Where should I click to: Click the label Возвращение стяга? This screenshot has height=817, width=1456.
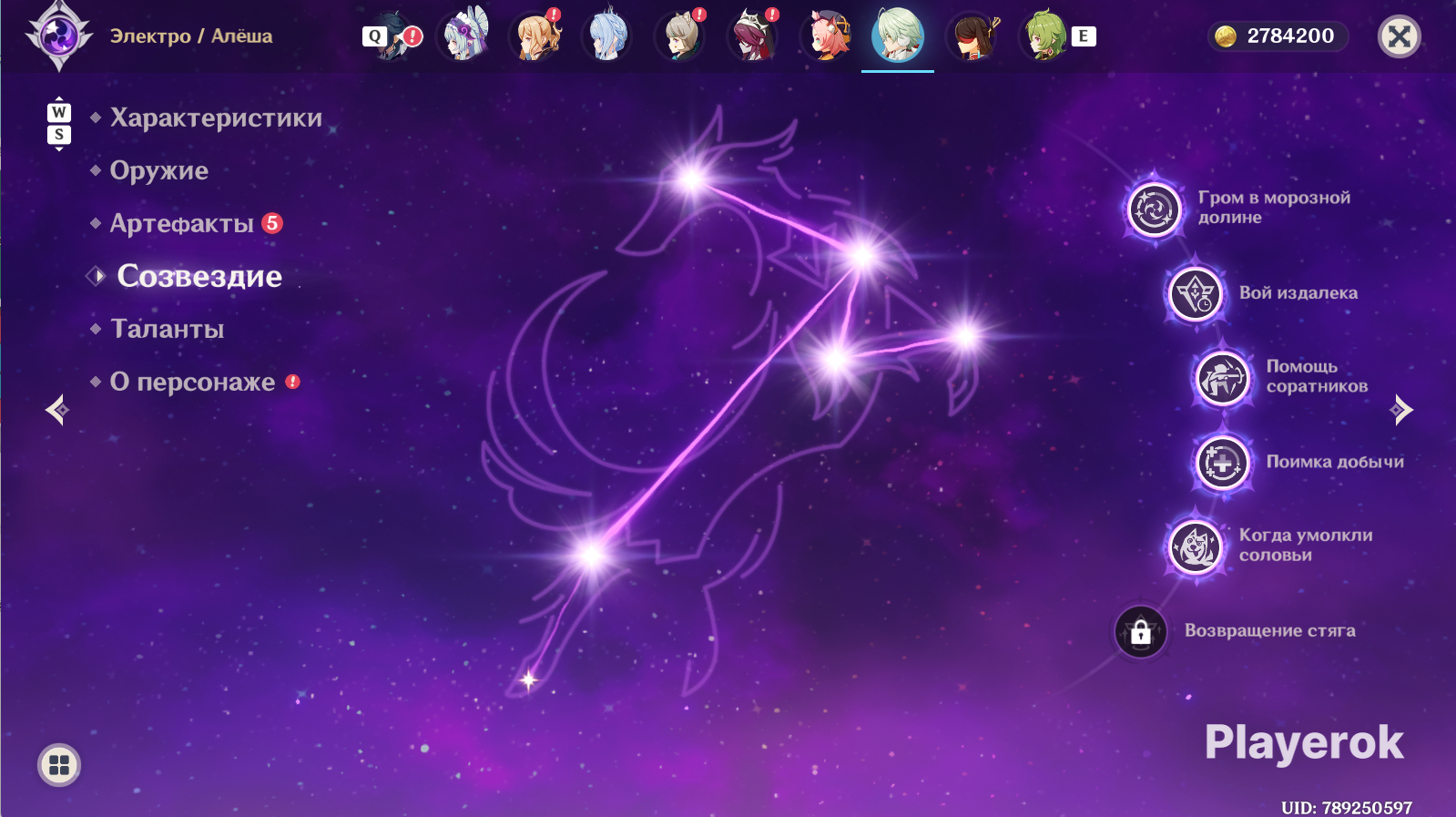coord(1270,630)
